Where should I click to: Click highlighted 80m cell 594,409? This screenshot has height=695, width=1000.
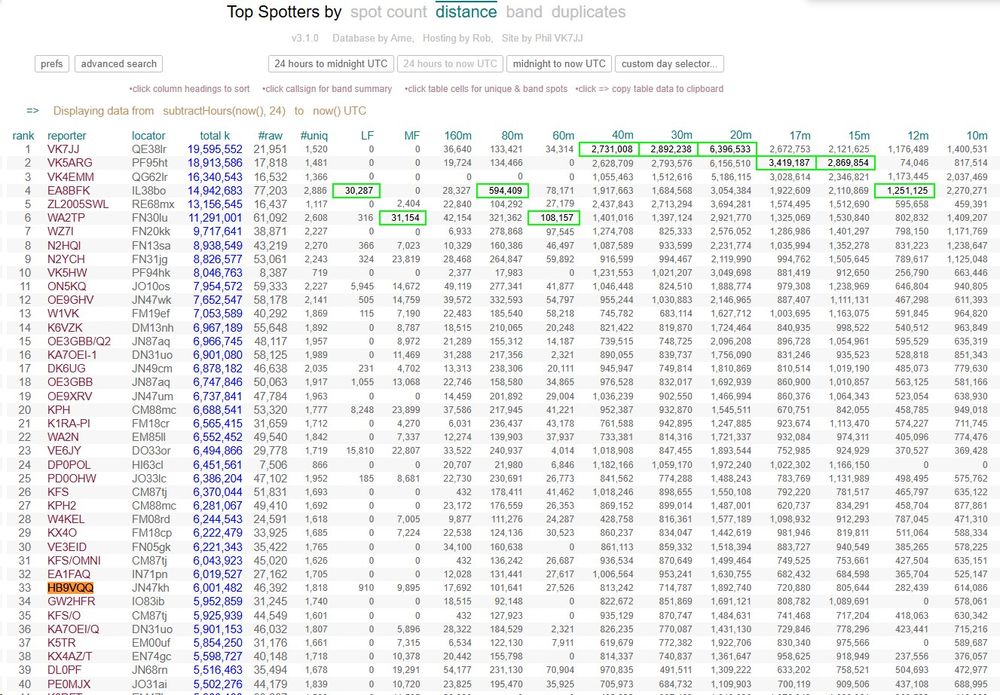(x=502, y=191)
